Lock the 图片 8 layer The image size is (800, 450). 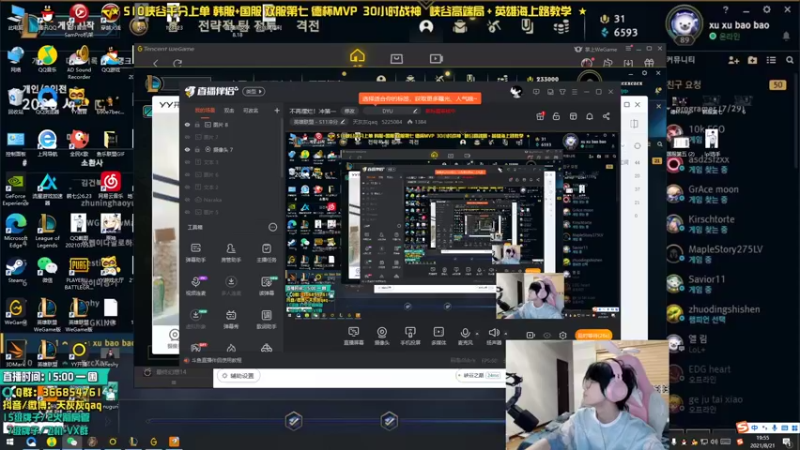tap(197, 124)
